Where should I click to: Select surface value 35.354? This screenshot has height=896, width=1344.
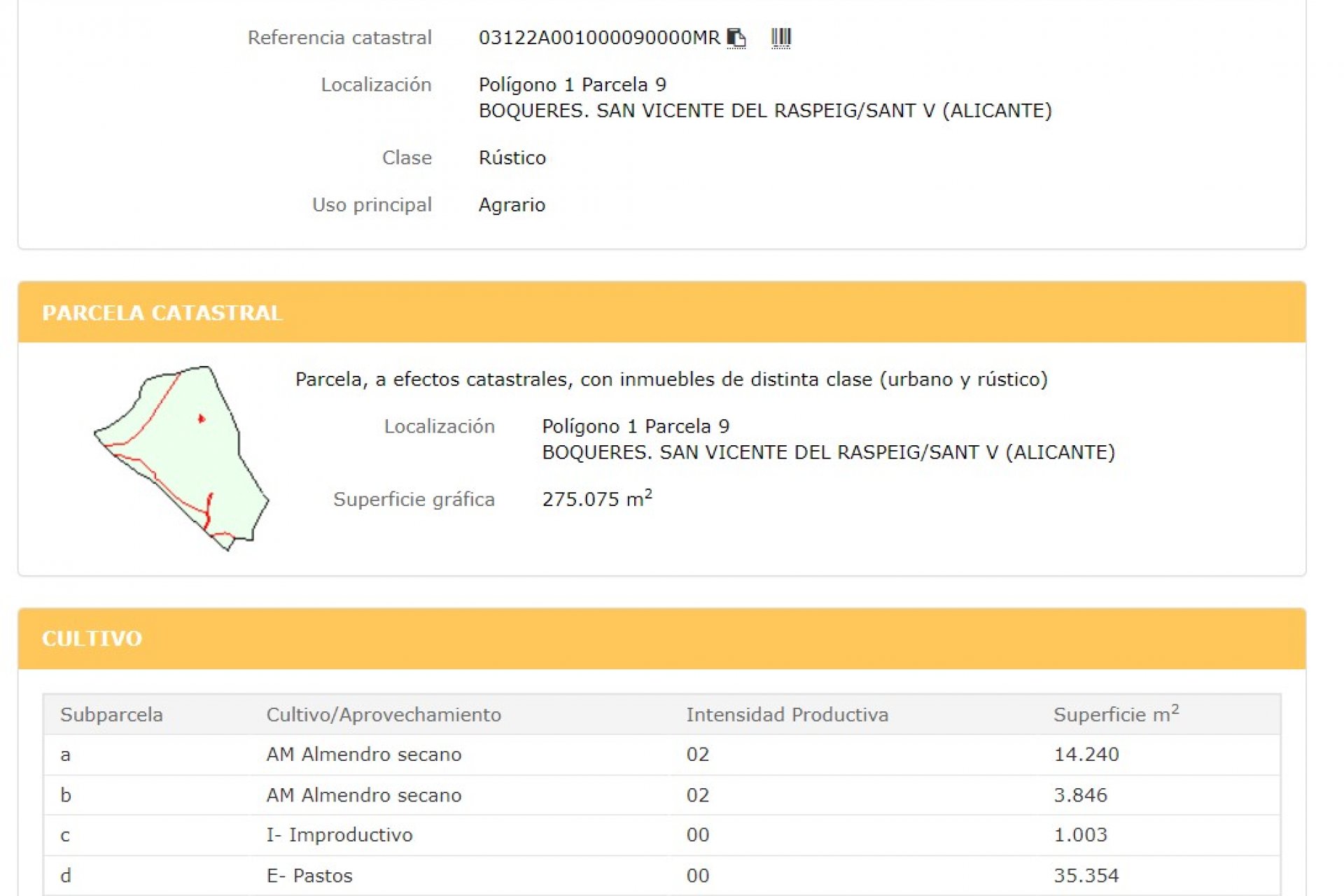(1086, 876)
